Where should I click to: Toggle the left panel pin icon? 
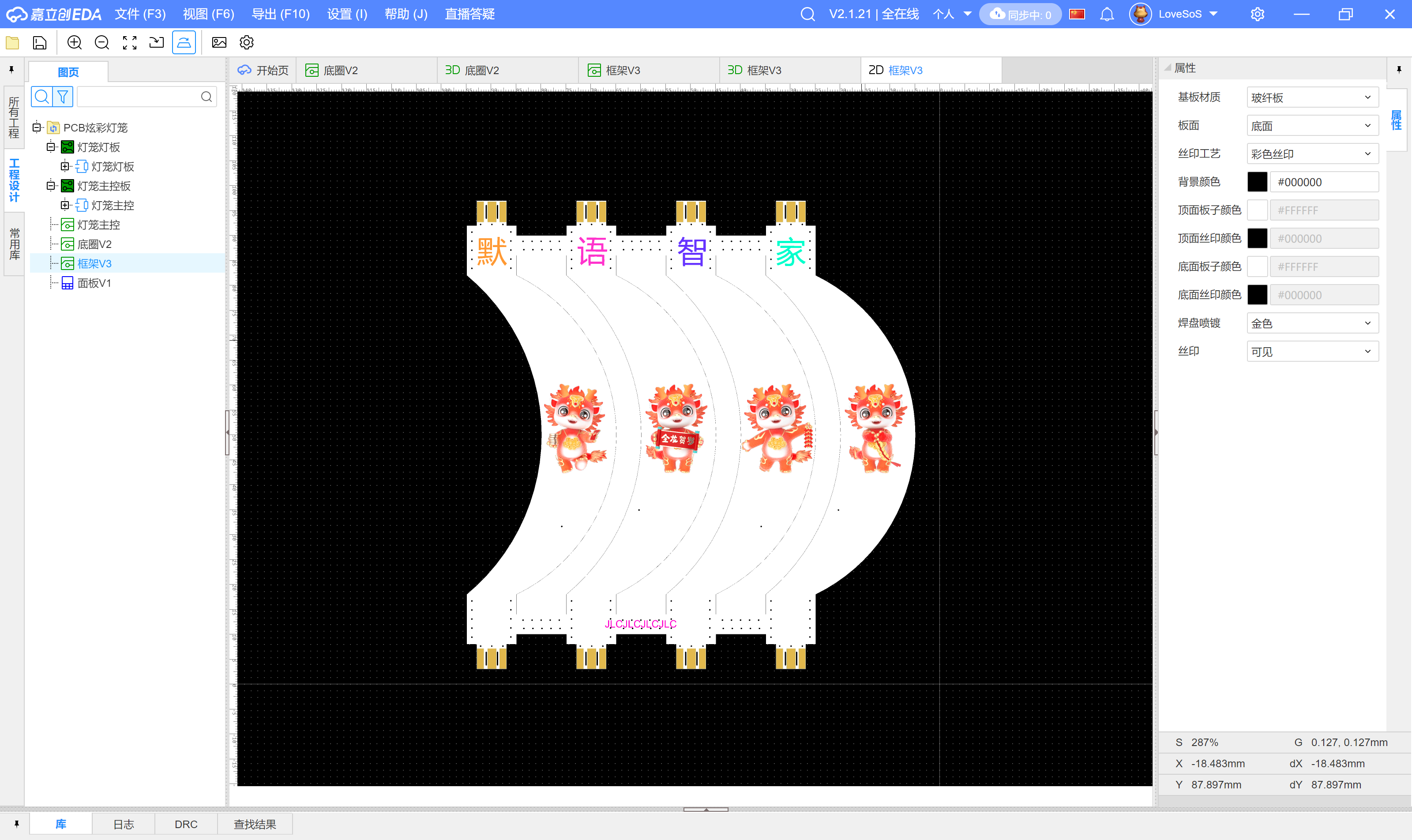point(11,70)
